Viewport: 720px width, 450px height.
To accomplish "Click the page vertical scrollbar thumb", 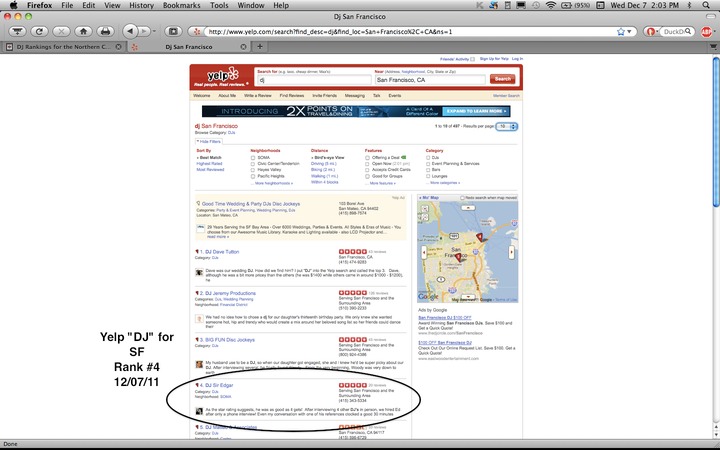I will pos(716,132).
